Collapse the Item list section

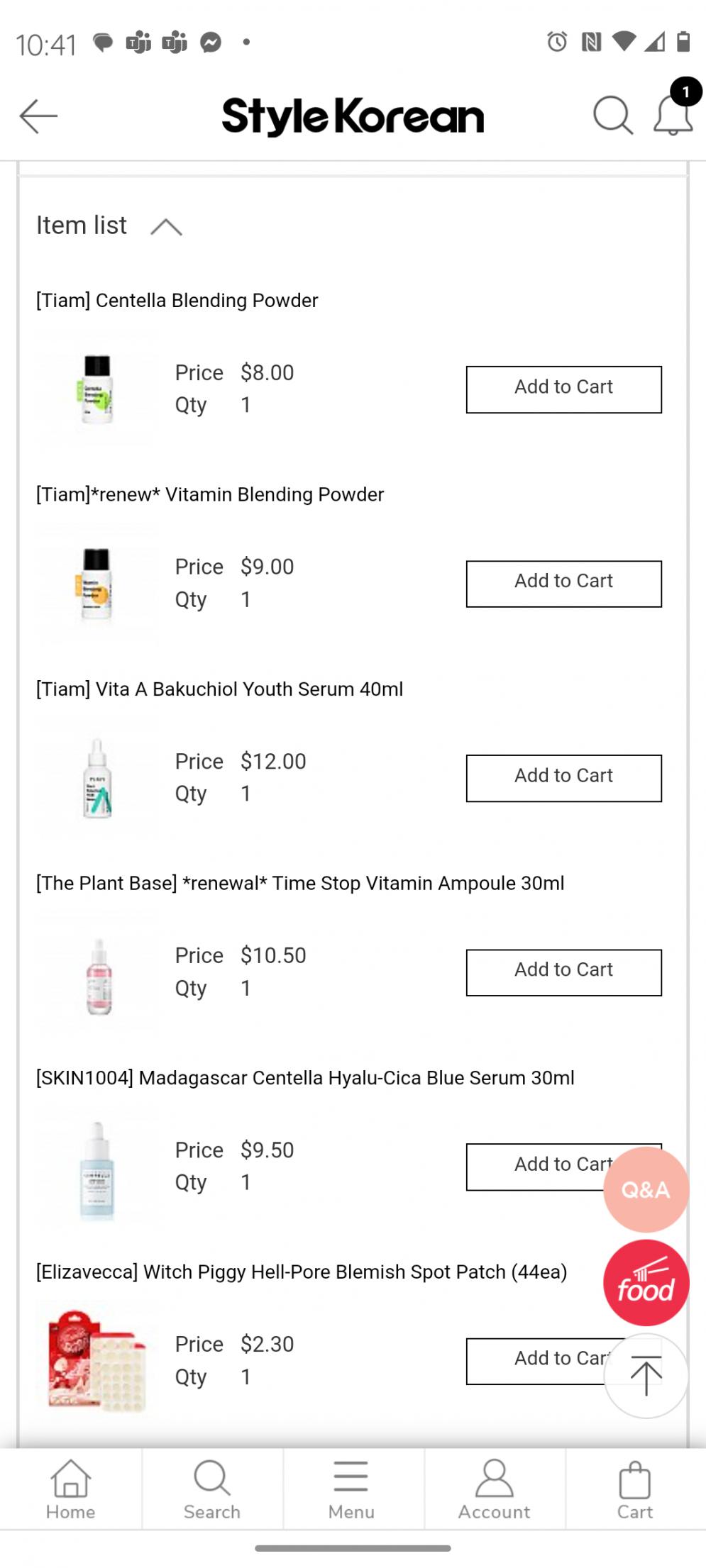point(166,227)
